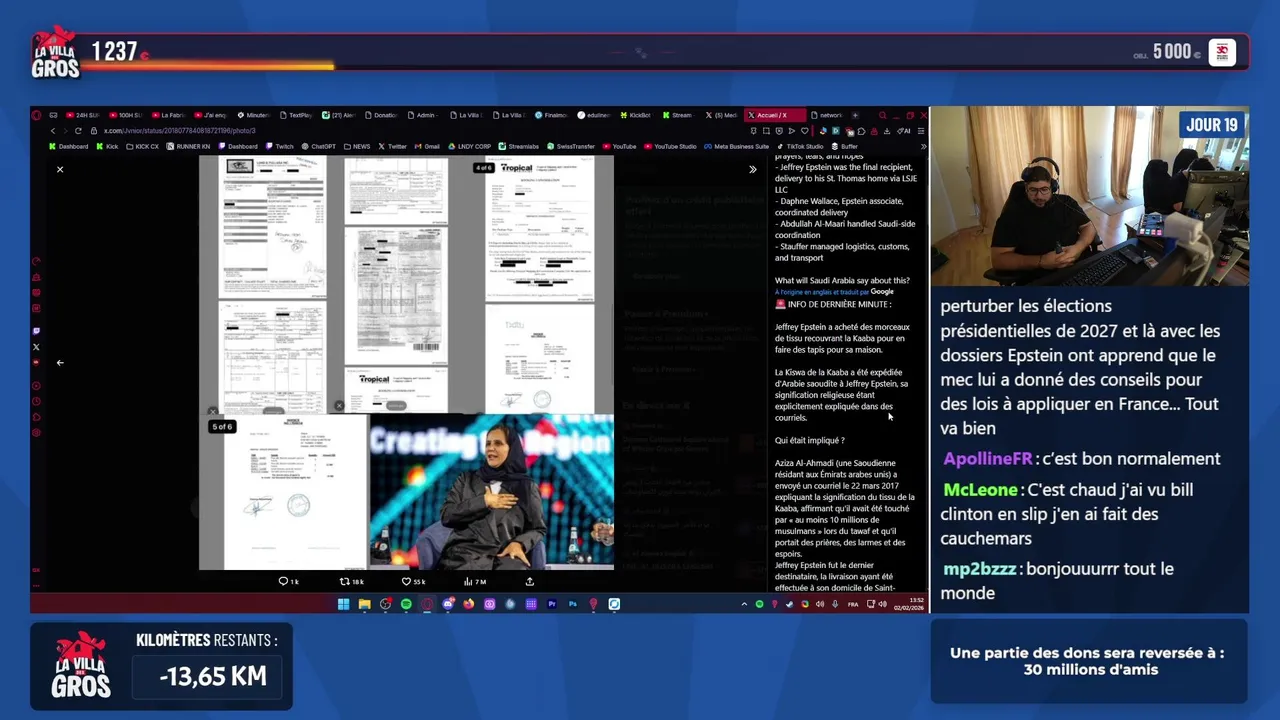This screenshot has width=1280, height=720.
Task: Open the 'RUNNER KN' bookmark
Action: click(x=188, y=147)
